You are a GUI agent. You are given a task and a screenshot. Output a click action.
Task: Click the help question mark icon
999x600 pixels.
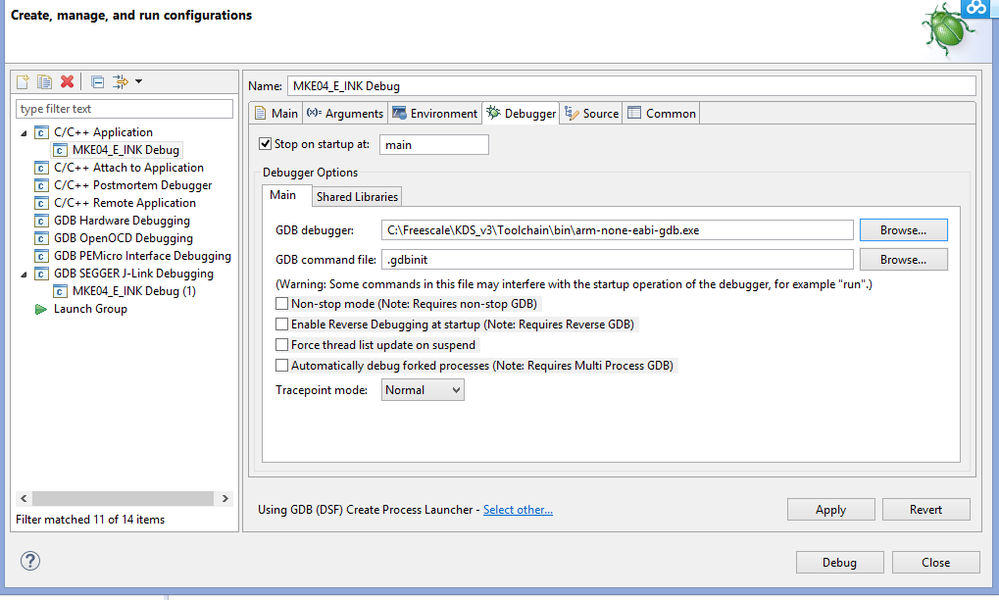pyautogui.click(x=30, y=561)
